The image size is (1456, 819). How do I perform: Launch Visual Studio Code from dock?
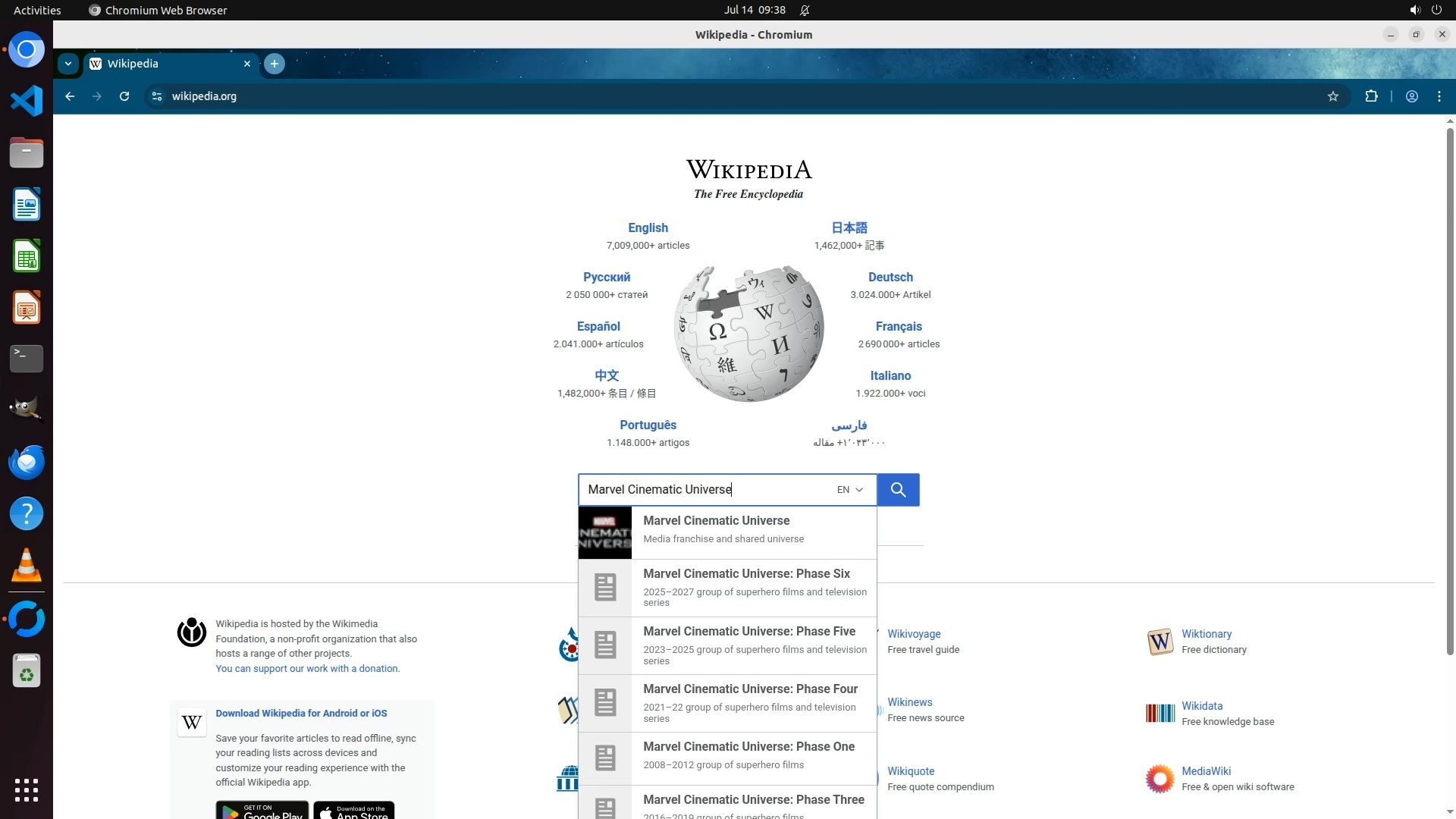tap(27, 101)
